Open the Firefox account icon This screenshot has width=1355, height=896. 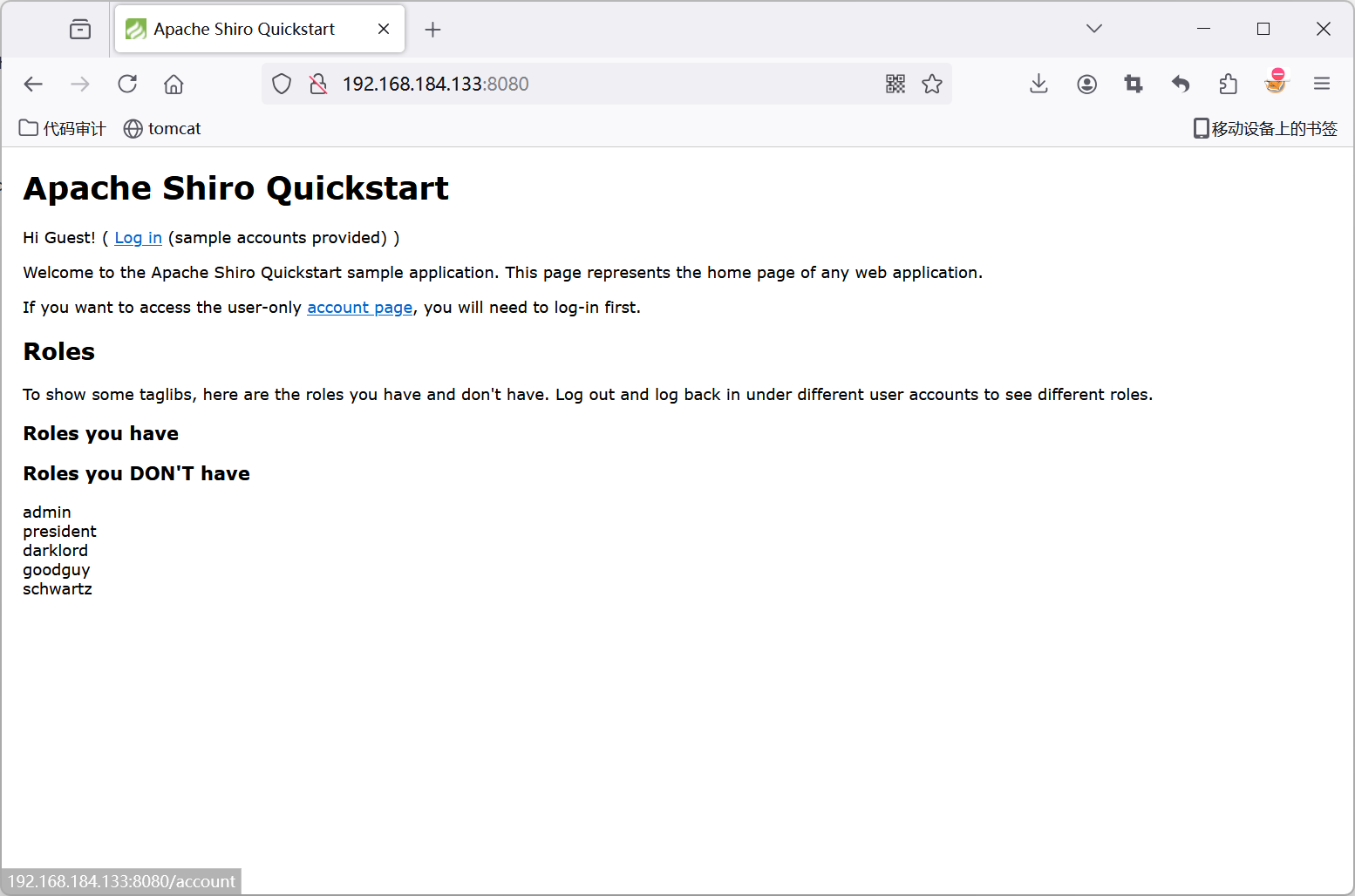tap(1086, 84)
